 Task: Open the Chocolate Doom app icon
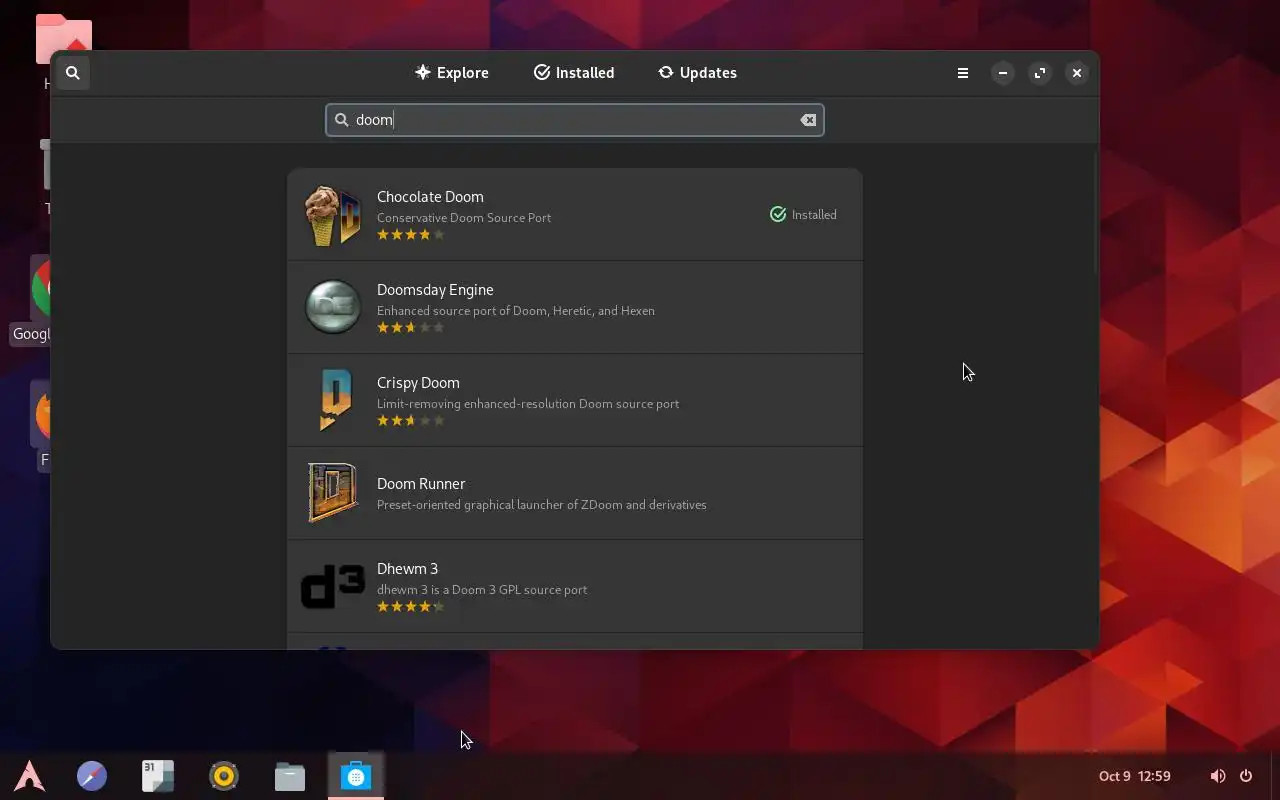332,215
